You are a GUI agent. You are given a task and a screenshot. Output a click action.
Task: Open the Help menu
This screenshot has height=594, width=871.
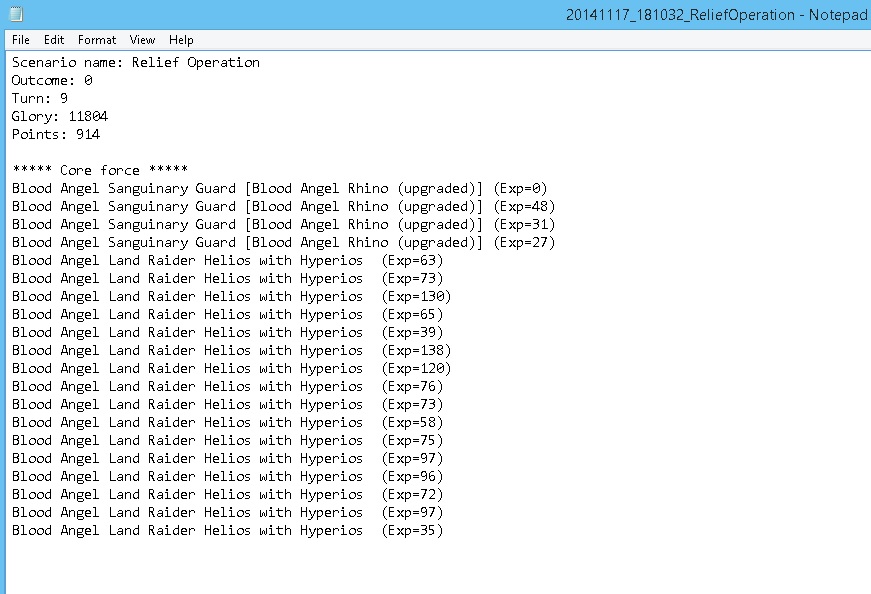click(181, 40)
